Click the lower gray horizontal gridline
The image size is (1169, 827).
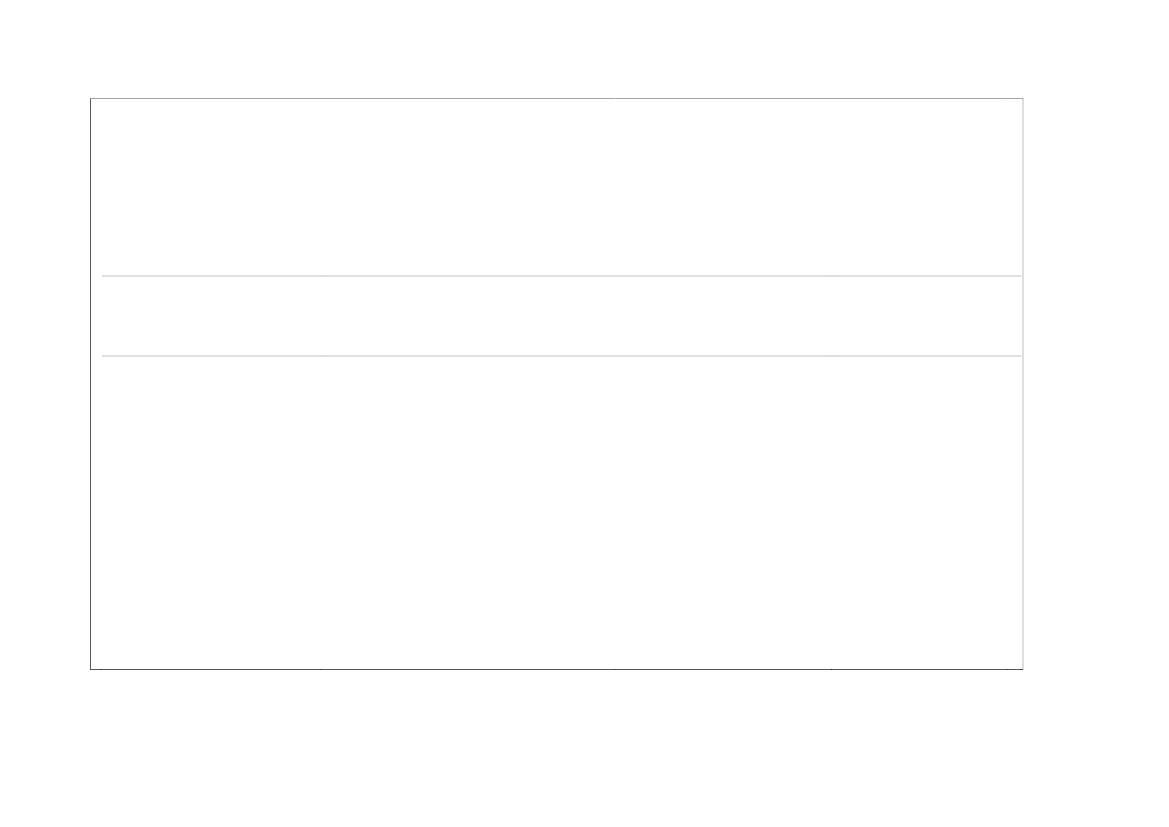pos(561,356)
